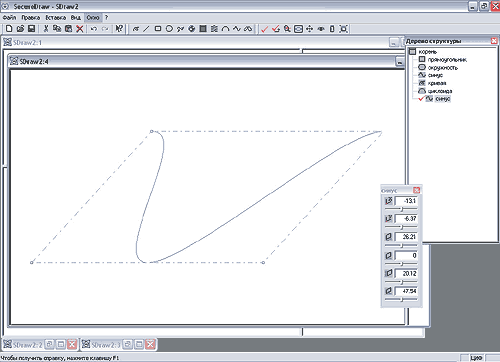Select the cycloid arc drawing tool
The image size is (500, 362).
coord(226,29)
